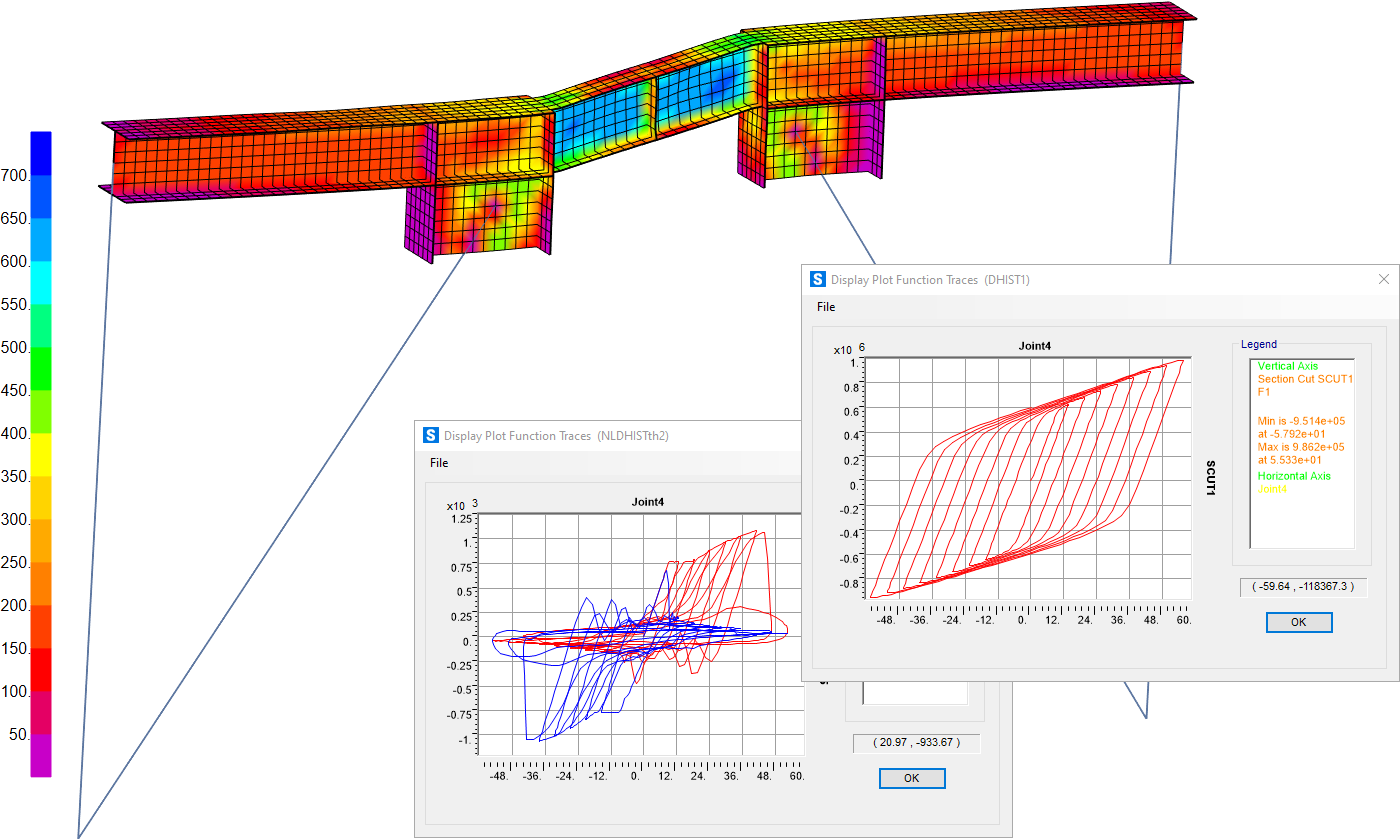Click the S app icon in NLDHISTth2 title bar
Viewport: 1400px width, 839px height.
click(431, 435)
